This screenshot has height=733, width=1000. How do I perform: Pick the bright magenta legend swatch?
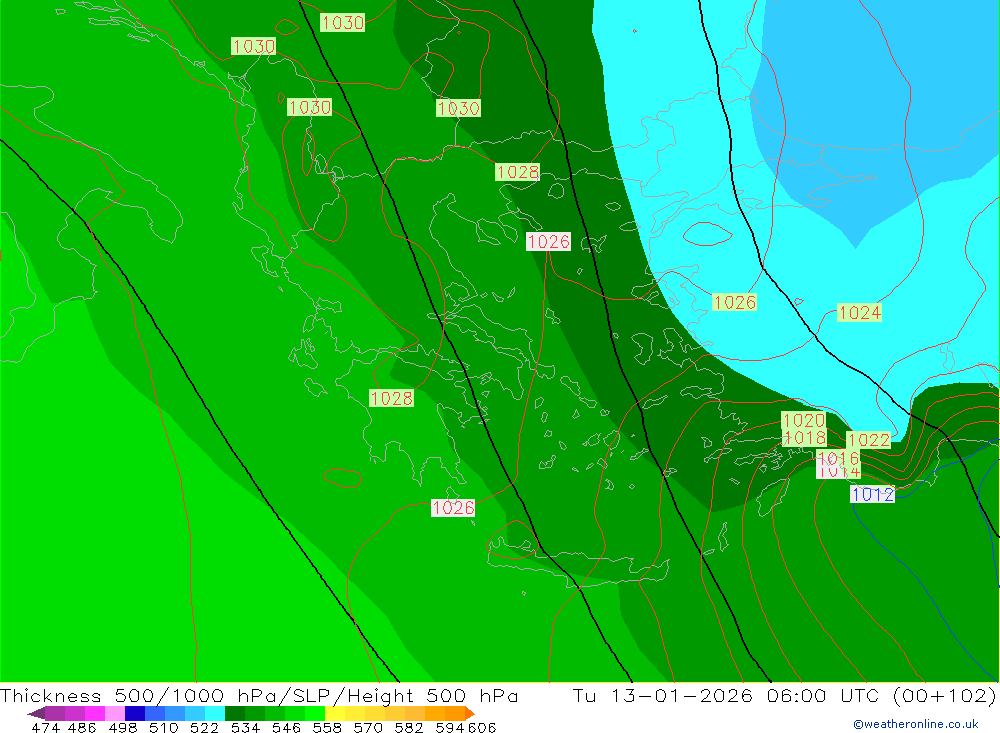pos(93,713)
